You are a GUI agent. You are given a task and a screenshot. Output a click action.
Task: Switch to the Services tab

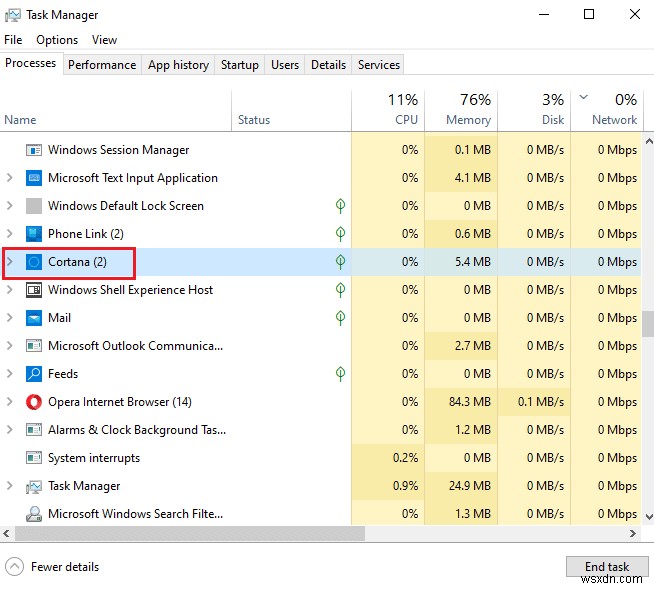pyautogui.click(x=378, y=65)
